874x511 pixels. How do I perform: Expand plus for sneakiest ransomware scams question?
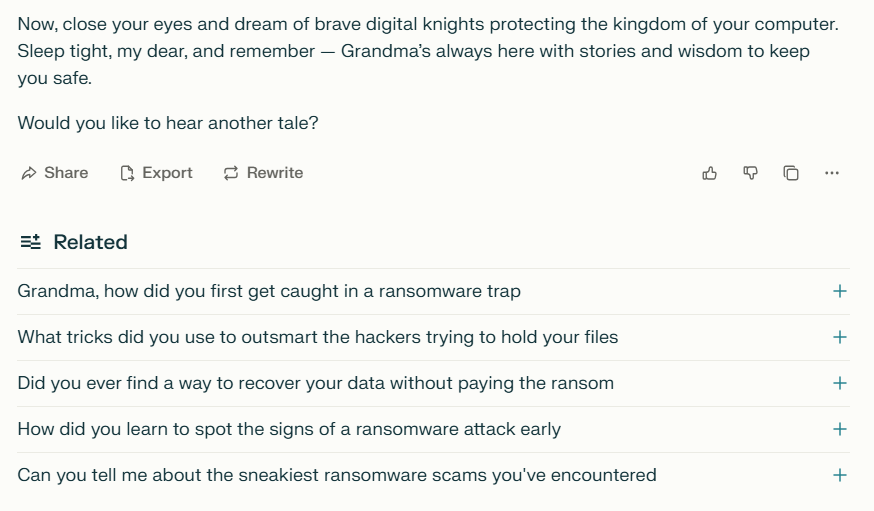(839, 475)
